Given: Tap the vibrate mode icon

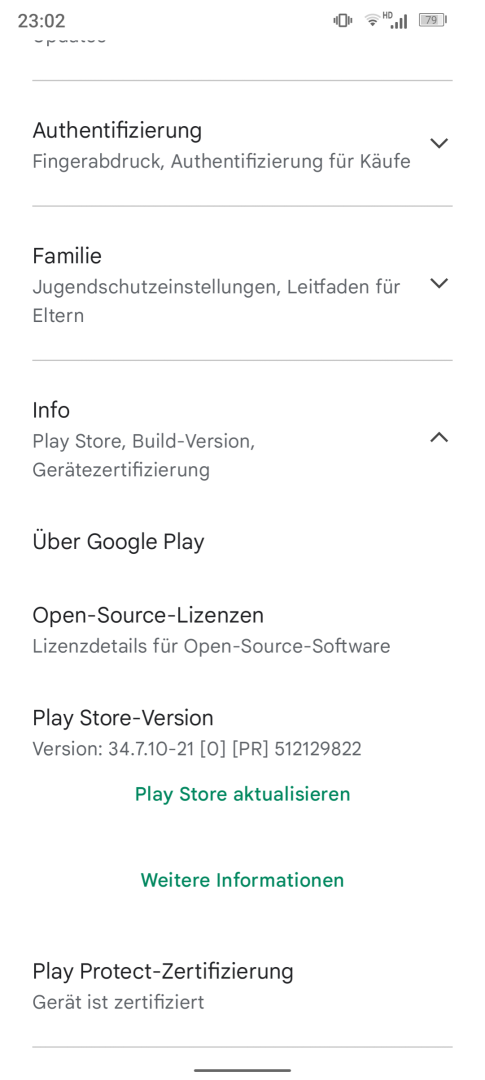Looking at the screenshot, I should [x=342, y=21].
